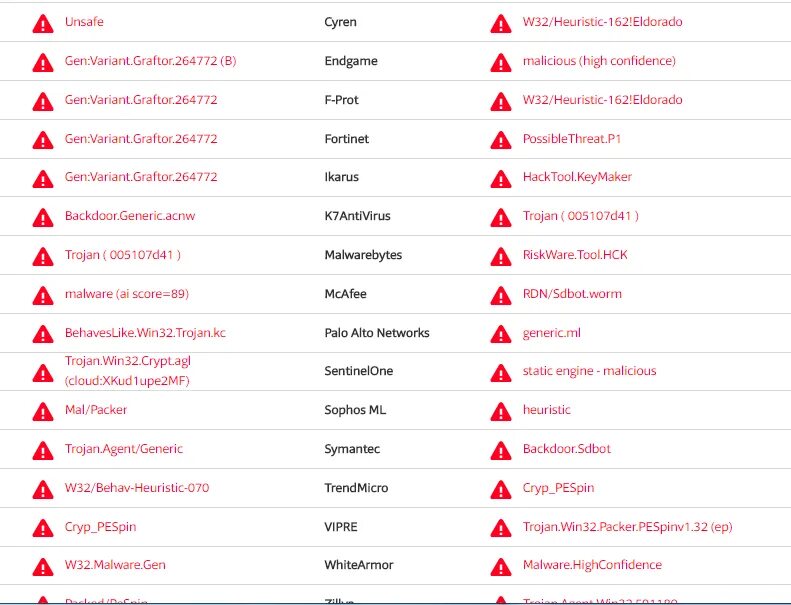791x605 pixels.
Task: Select the warning icon beside Mal/Packer
Action: click(43, 411)
